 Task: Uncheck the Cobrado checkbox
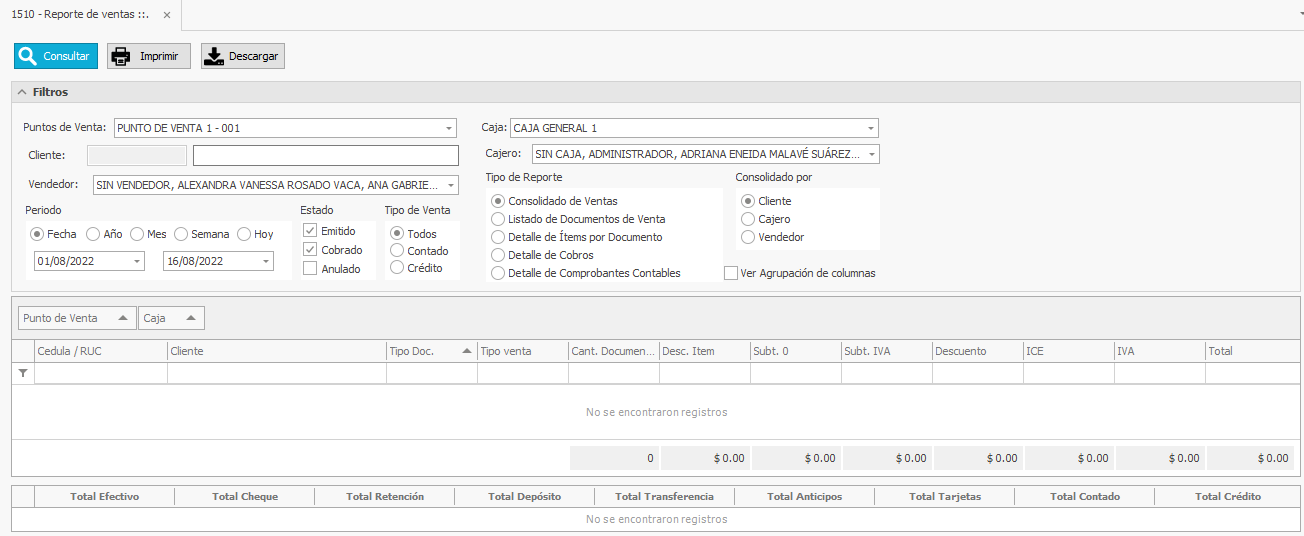coord(310,250)
